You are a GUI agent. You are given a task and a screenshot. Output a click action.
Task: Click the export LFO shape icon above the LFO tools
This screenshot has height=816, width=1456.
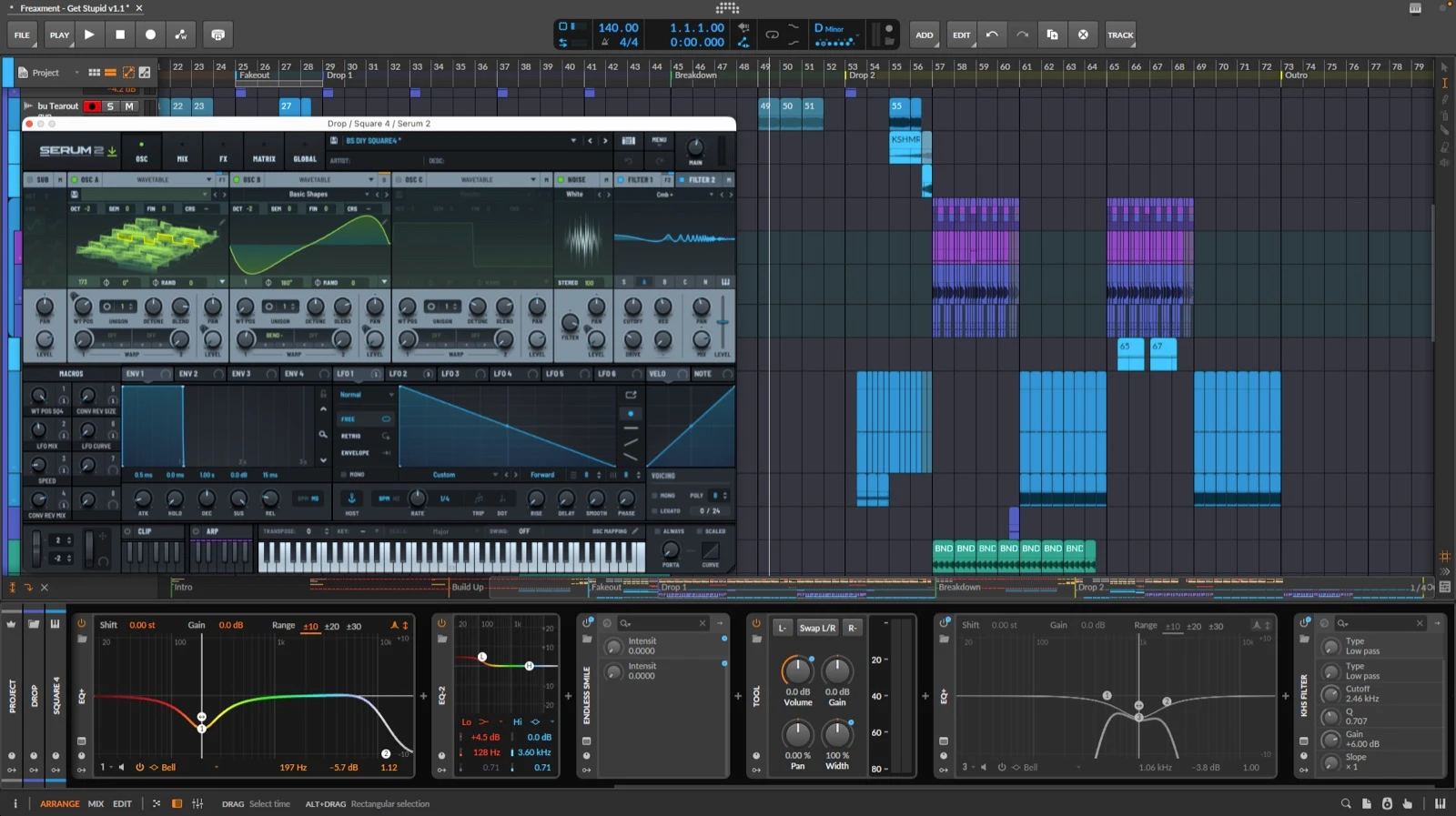pos(631,395)
